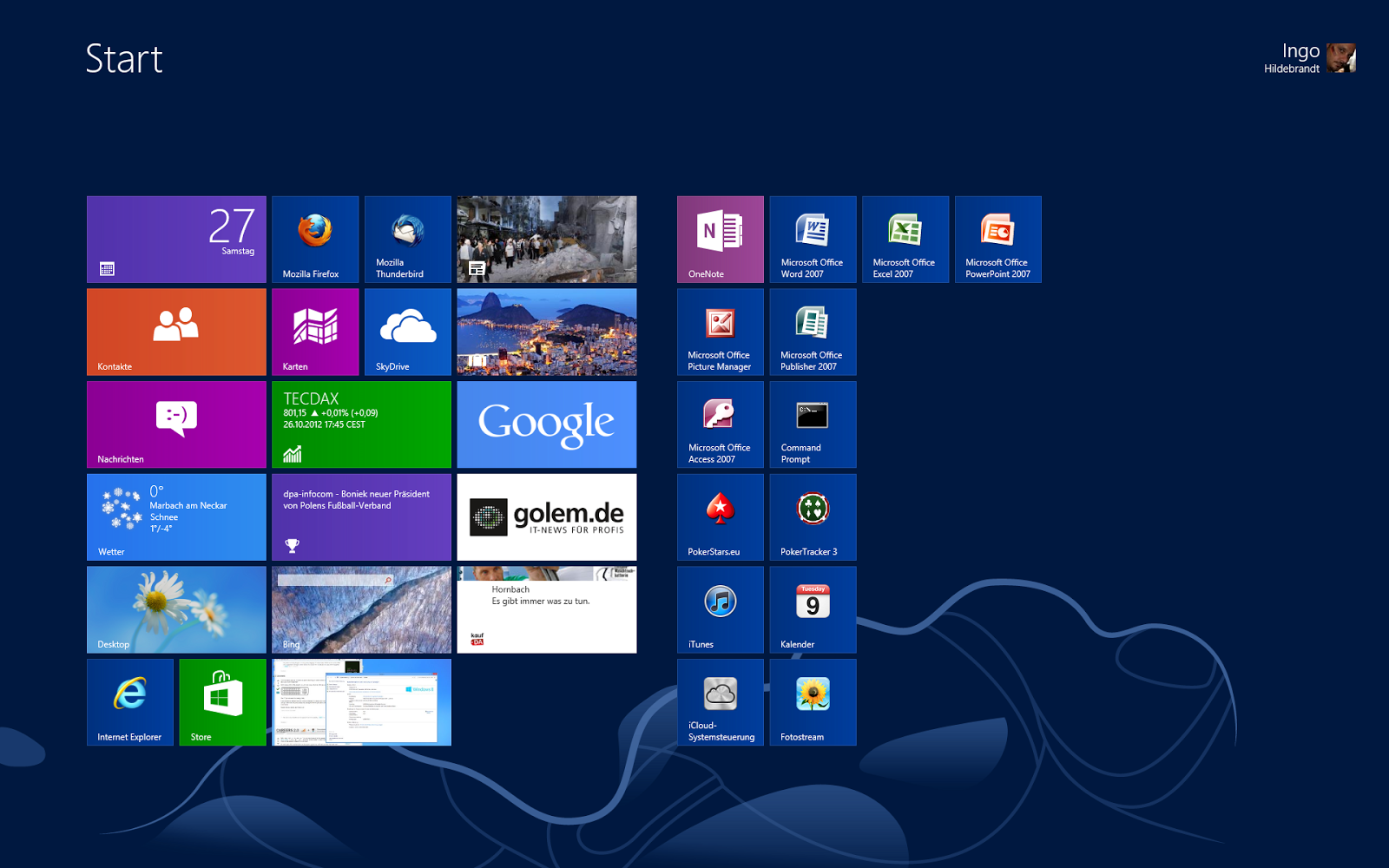Open the TECDAX finance tile
This screenshot has height=868, width=1389.
coord(361,424)
